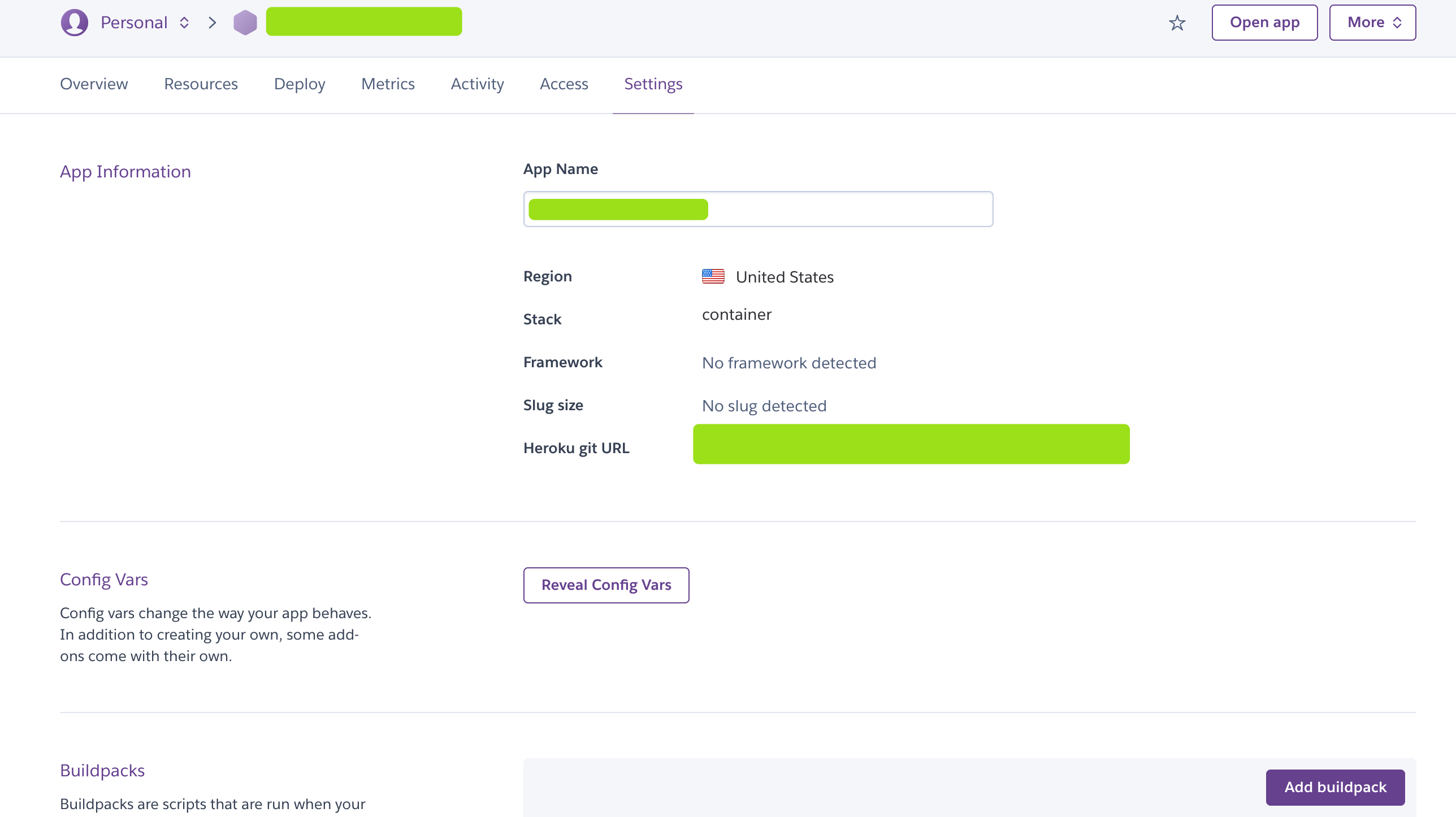Click Reveal Config Vars button
This screenshot has height=817, width=1456.
pyautogui.click(x=606, y=585)
